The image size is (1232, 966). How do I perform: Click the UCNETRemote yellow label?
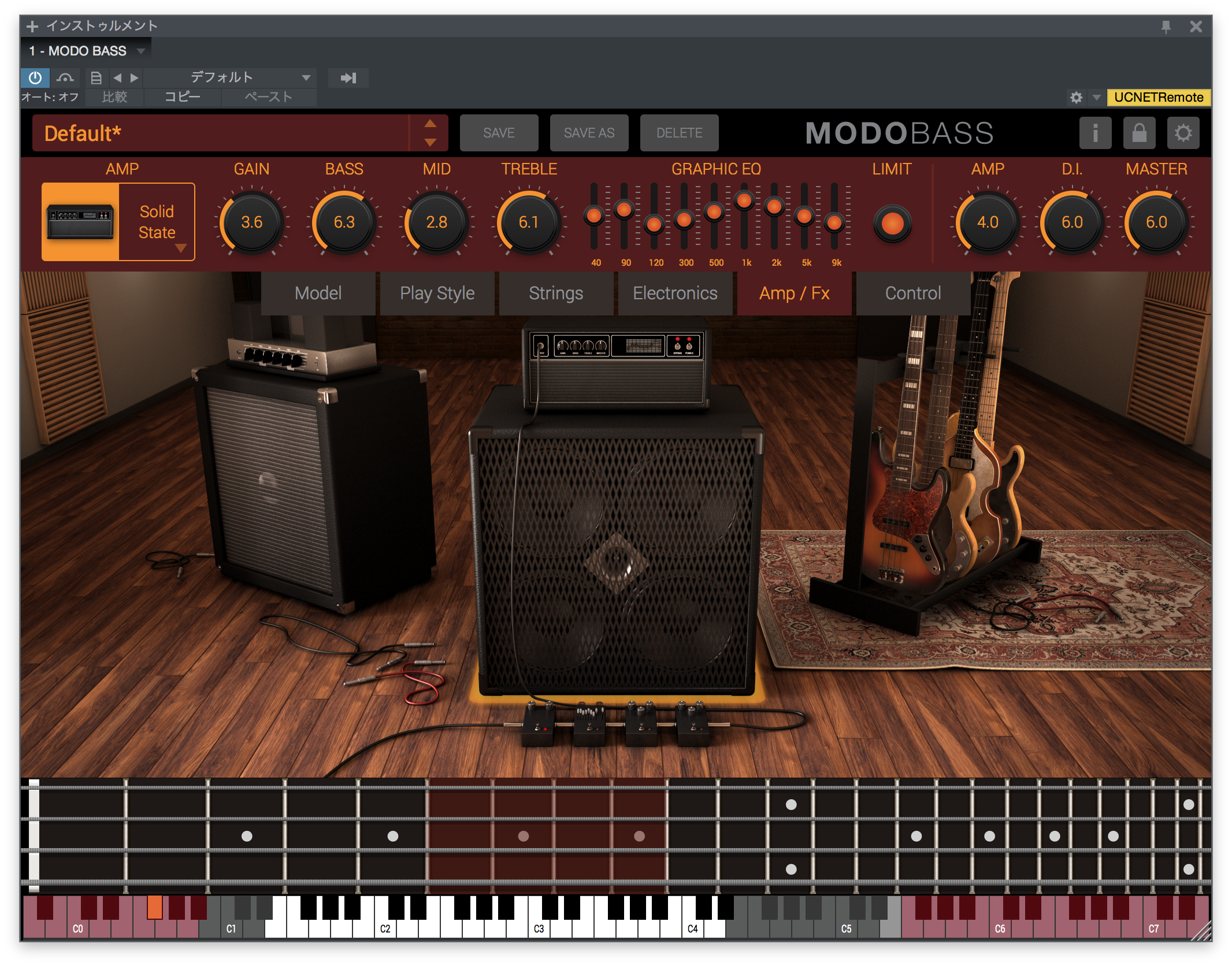click(x=1159, y=97)
